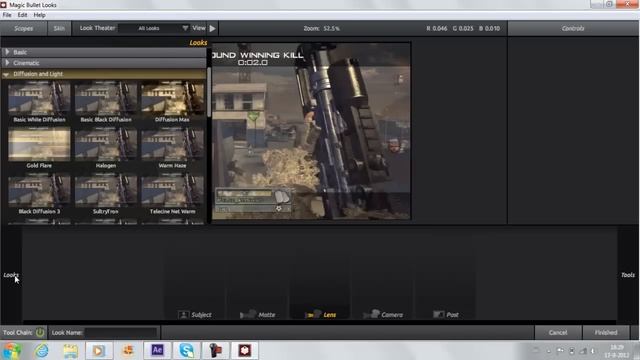Image resolution: width=640 pixels, height=360 pixels.
Task: Open the media player taskbar icon
Action: tap(99, 351)
